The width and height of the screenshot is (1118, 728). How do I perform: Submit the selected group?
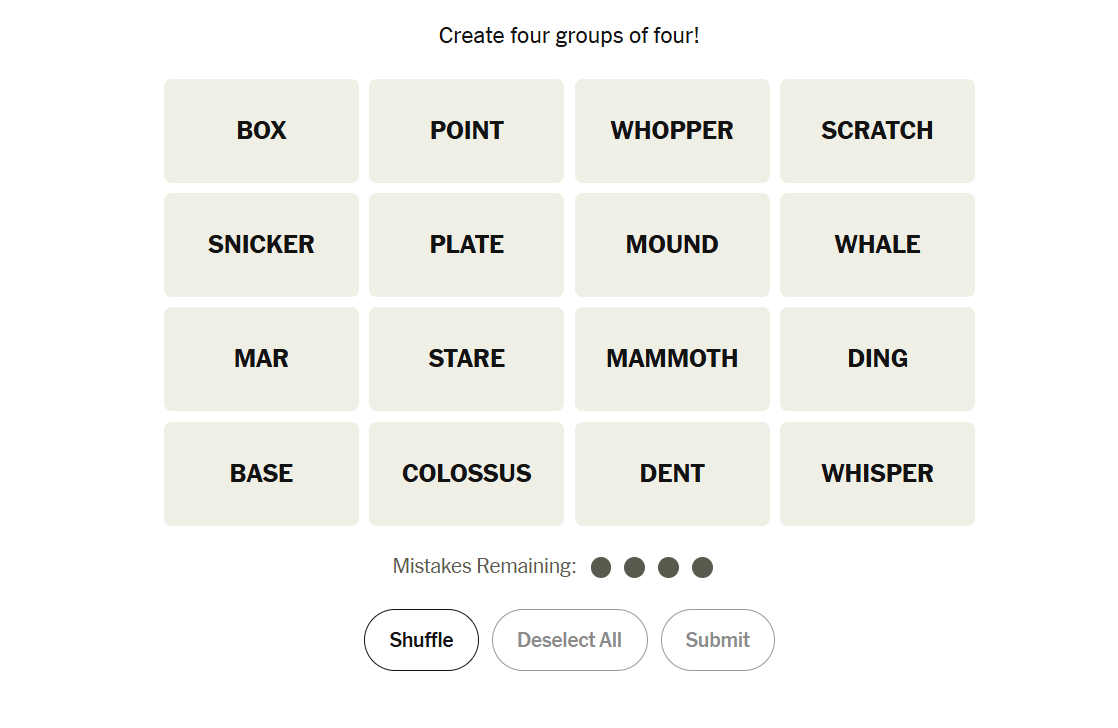click(x=717, y=640)
